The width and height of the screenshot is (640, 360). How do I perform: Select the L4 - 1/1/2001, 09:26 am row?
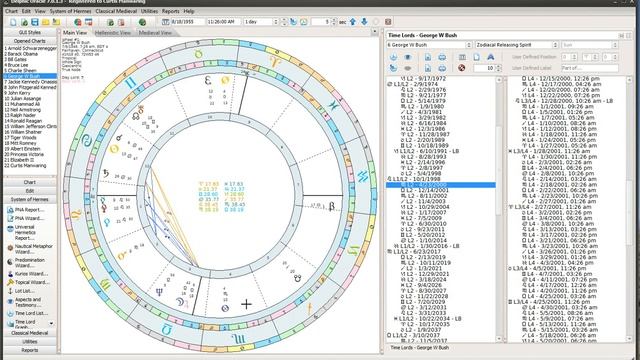[x=558, y=106]
